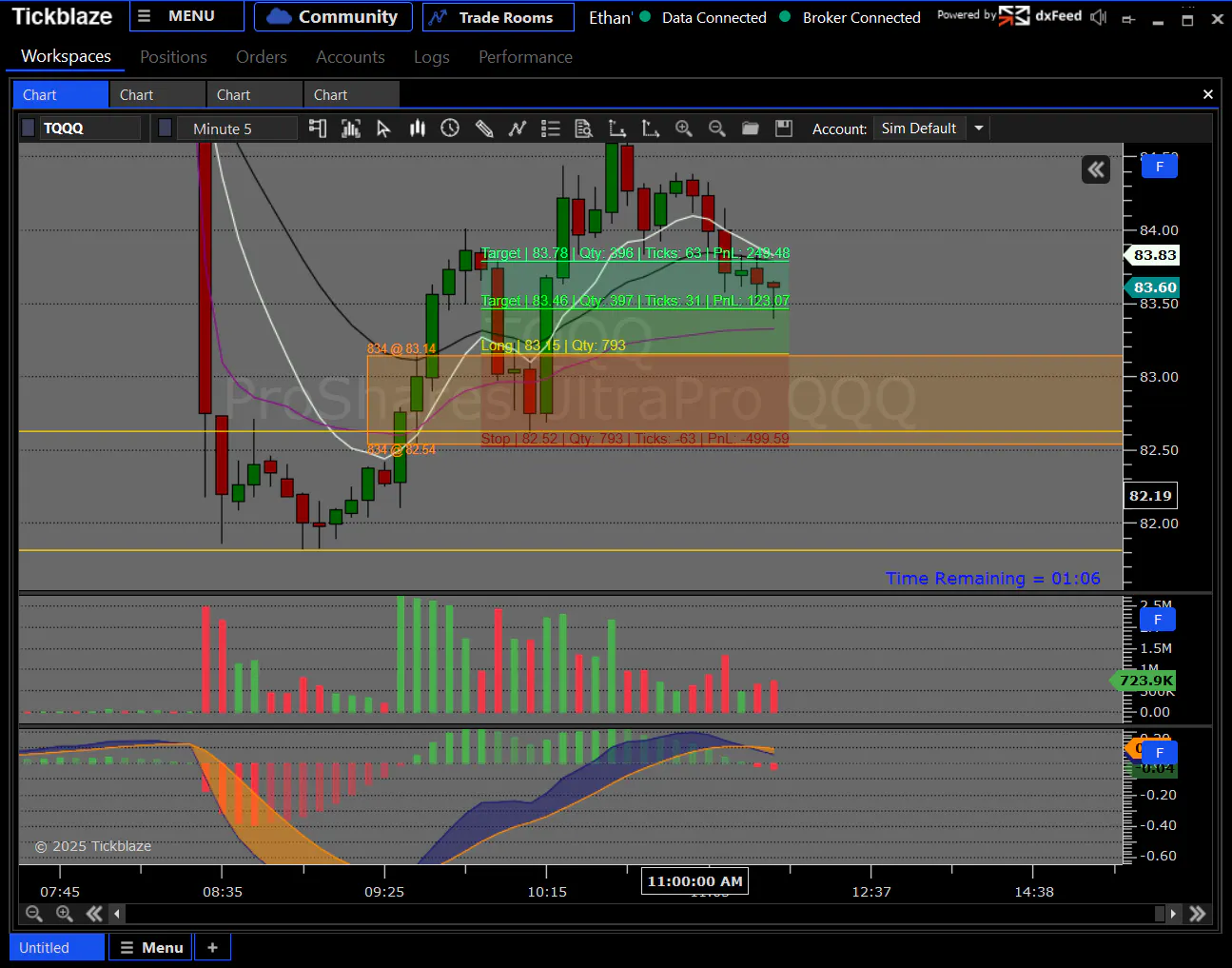Open the Community section

[x=332, y=16]
